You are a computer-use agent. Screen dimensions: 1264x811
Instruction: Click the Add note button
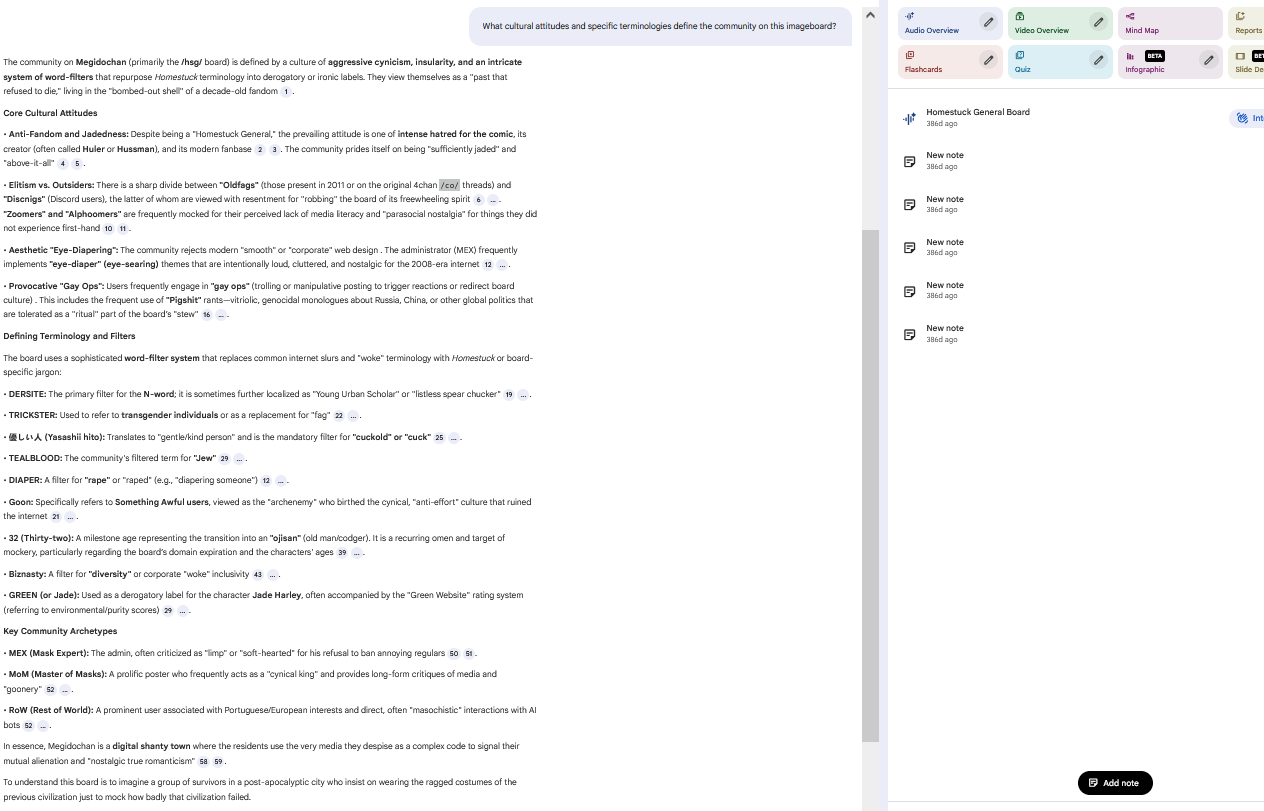[x=1115, y=783]
